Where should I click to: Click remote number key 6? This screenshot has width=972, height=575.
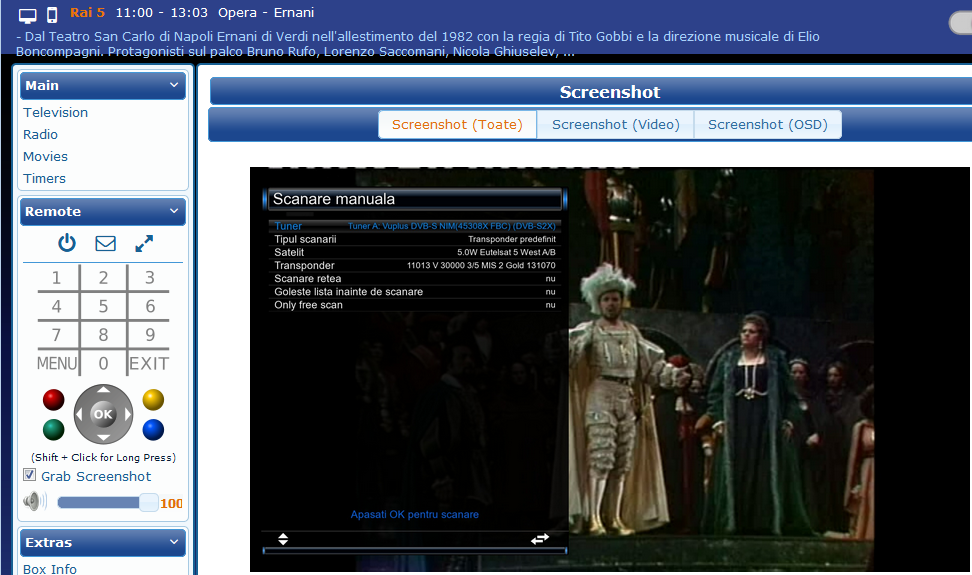point(150,306)
